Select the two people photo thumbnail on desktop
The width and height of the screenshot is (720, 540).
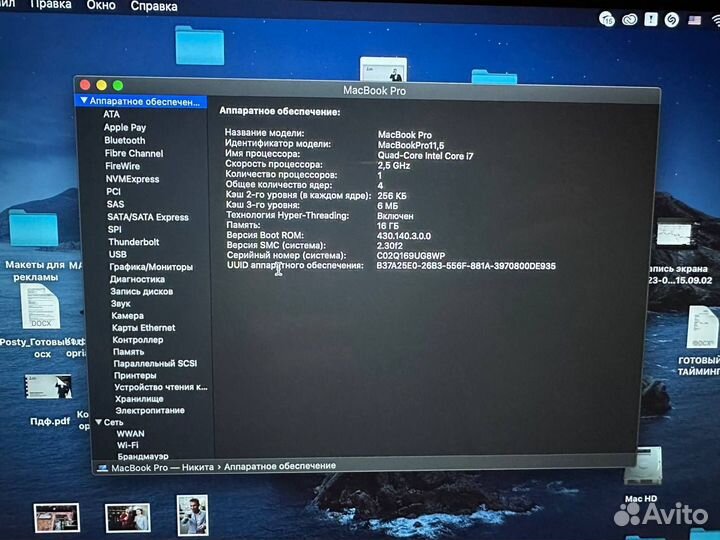coord(128,518)
